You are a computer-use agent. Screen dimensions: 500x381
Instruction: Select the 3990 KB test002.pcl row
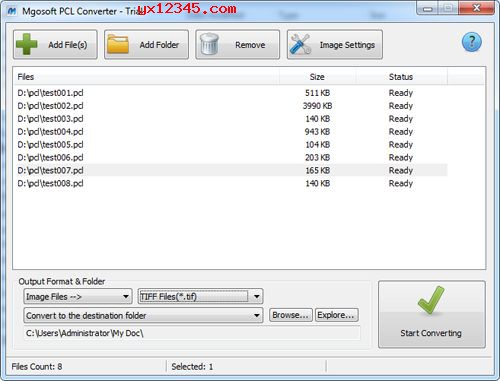(232, 106)
